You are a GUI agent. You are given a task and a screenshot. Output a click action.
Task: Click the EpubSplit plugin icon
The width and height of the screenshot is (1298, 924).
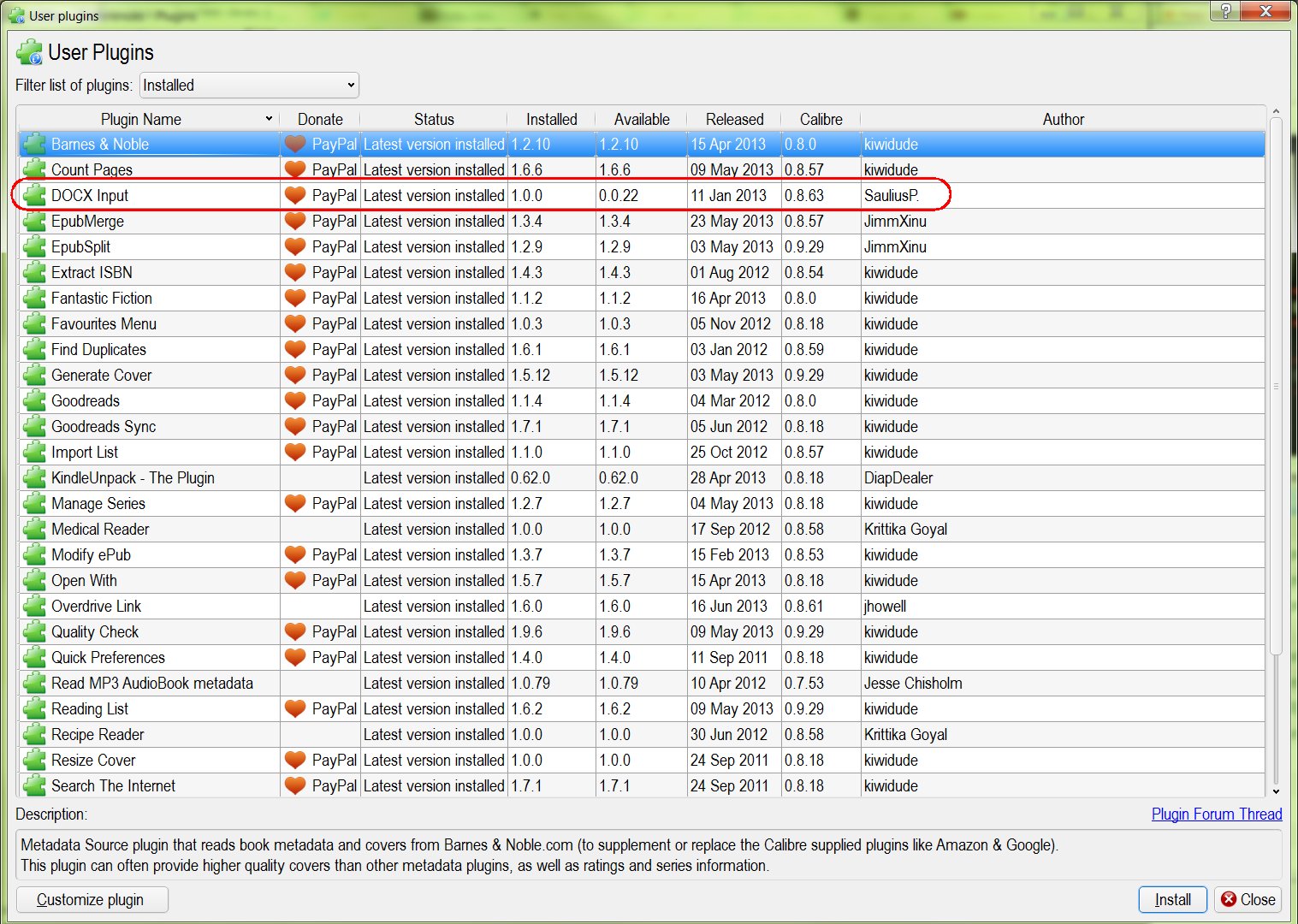[x=34, y=246]
